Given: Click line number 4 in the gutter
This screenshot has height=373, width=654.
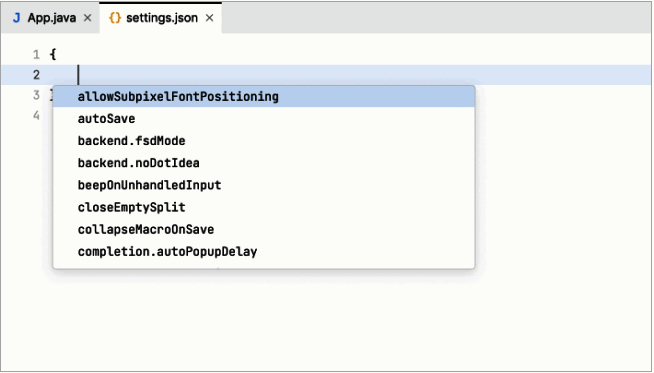Looking at the screenshot, I should coord(36,115).
